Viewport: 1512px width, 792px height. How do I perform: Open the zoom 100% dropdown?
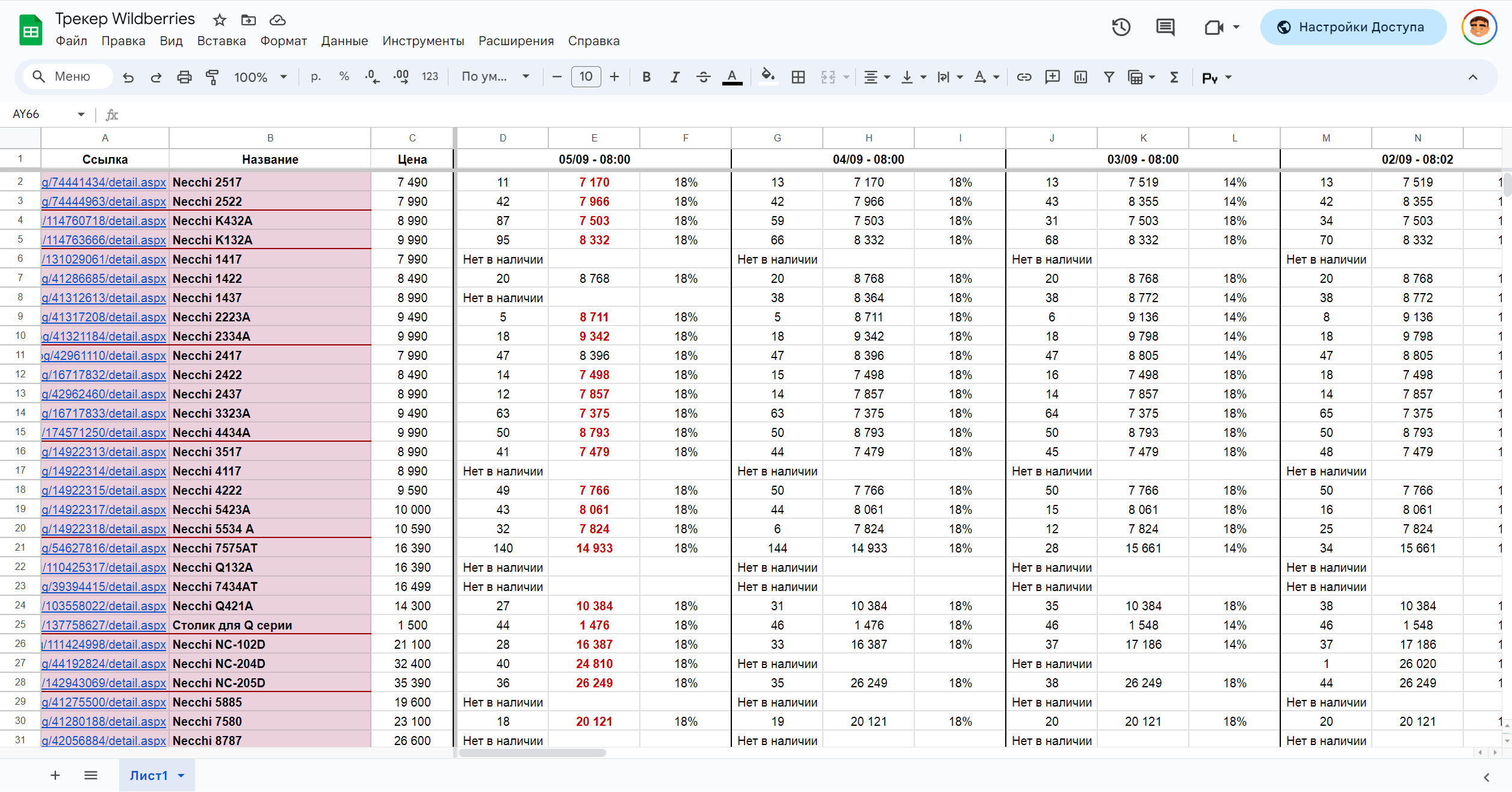(260, 77)
